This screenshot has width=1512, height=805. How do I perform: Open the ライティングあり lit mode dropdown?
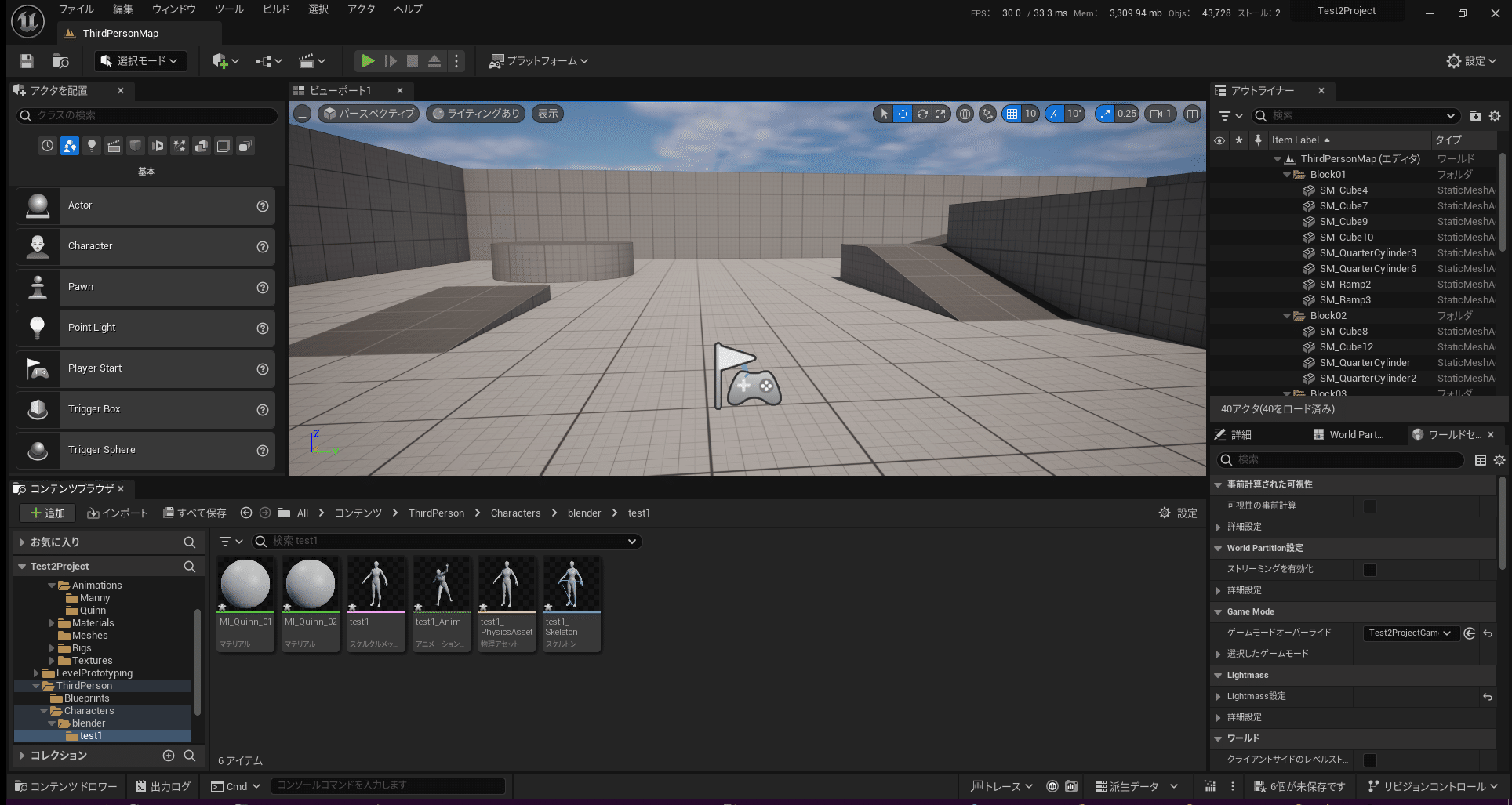[476, 114]
